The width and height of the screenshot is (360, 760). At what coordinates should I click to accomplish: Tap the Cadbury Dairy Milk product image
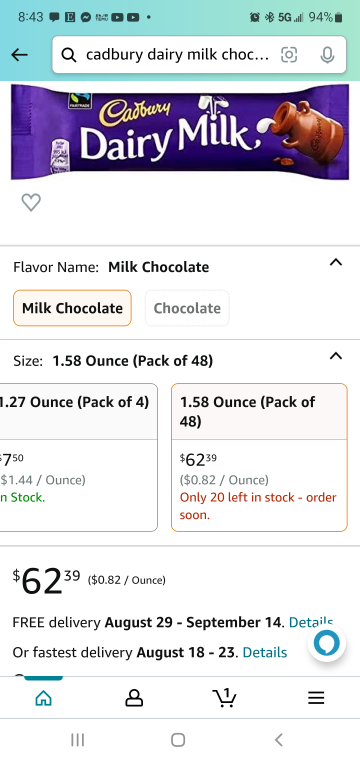pos(180,132)
